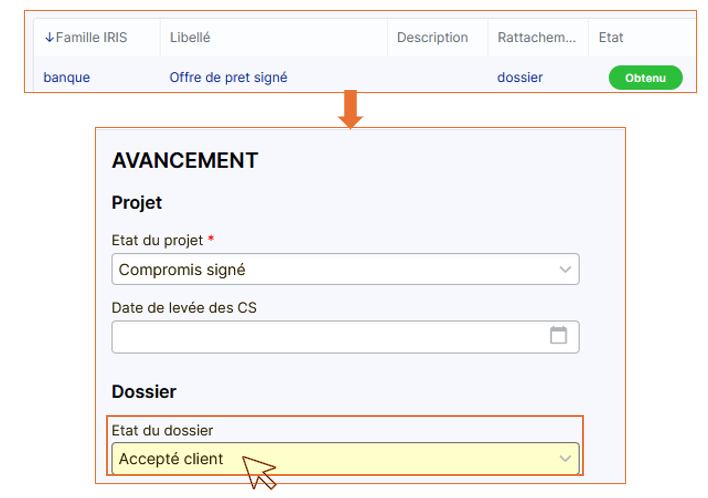708x498 pixels.
Task: Click the sort arrow beside Famille IRIS
Action: click(x=49, y=38)
